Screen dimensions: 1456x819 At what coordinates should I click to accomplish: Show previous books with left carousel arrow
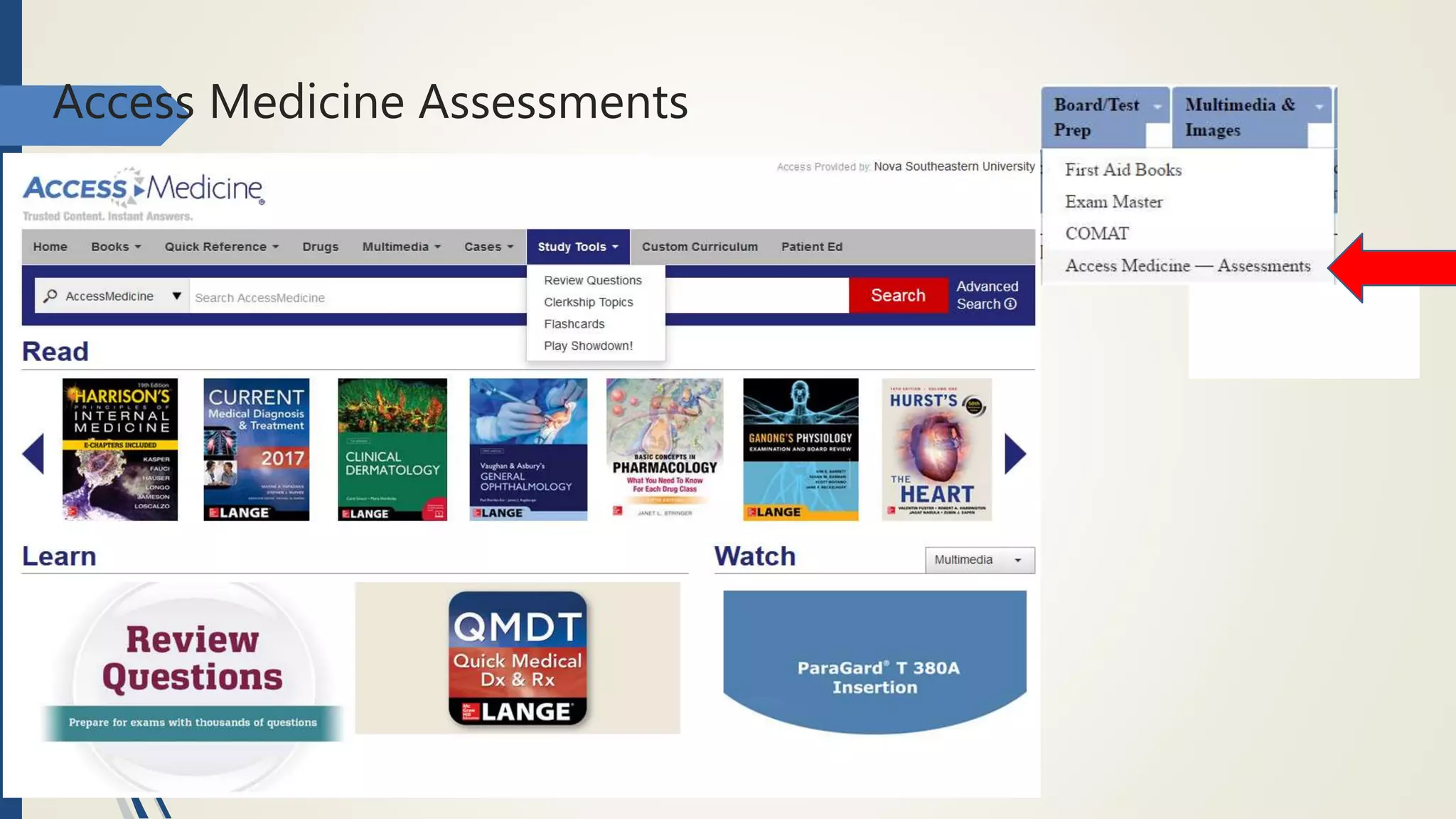tap(33, 454)
